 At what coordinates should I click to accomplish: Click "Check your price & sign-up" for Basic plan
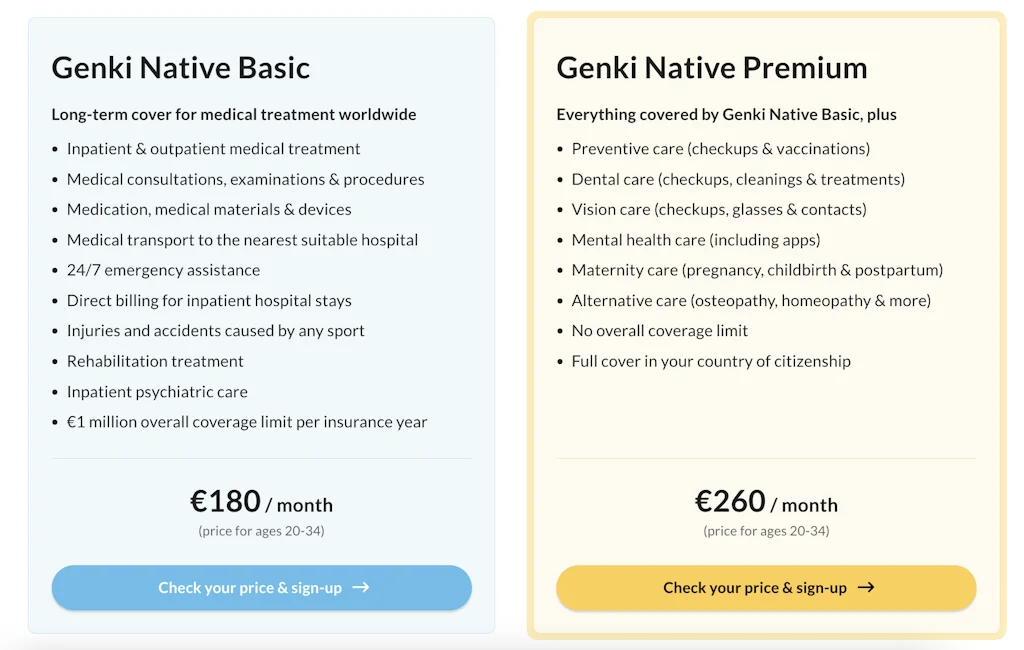coord(261,588)
